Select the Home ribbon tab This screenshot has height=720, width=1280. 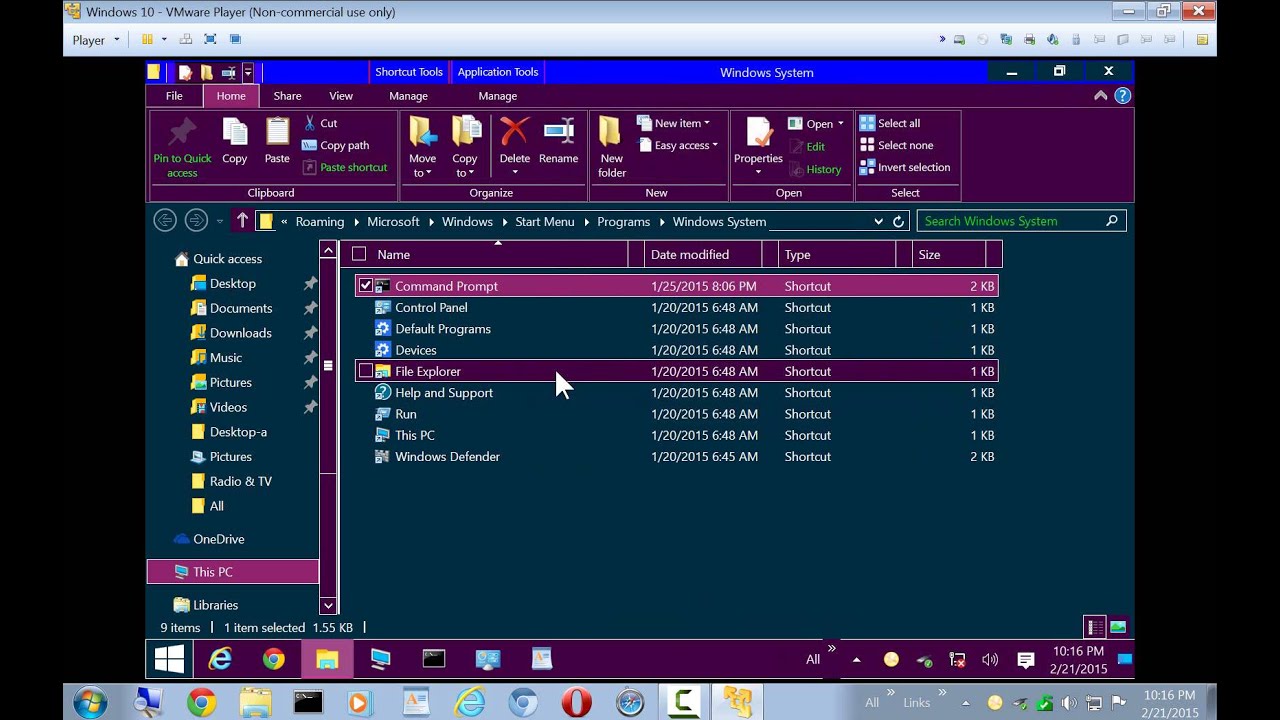(231, 96)
